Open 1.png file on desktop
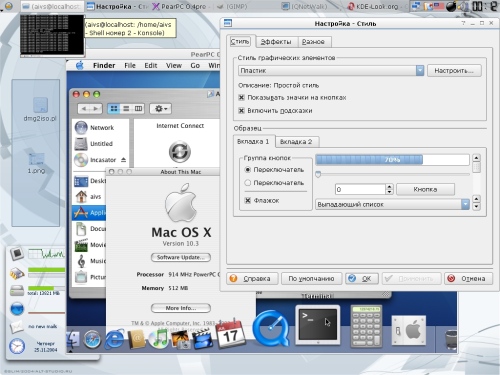Screen dimensions: 500x375 36,163
